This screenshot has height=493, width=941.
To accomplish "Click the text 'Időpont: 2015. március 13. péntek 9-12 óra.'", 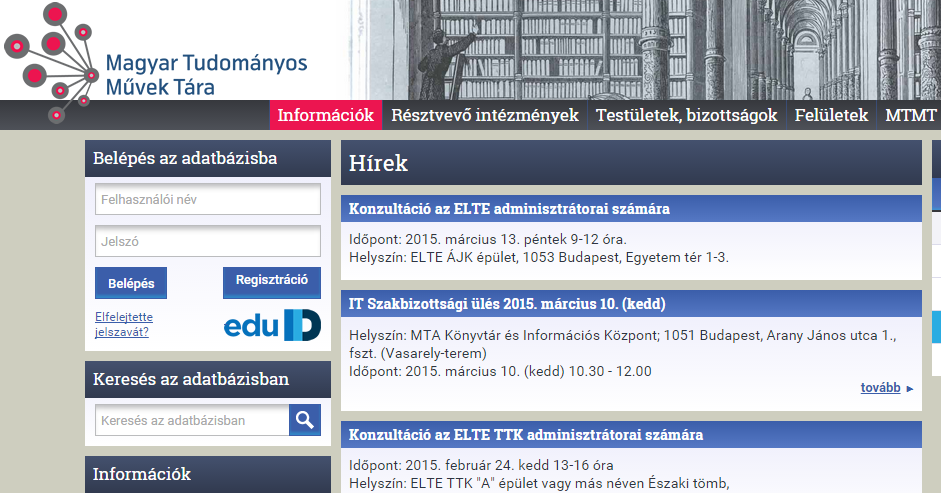I will click(487, 240).
